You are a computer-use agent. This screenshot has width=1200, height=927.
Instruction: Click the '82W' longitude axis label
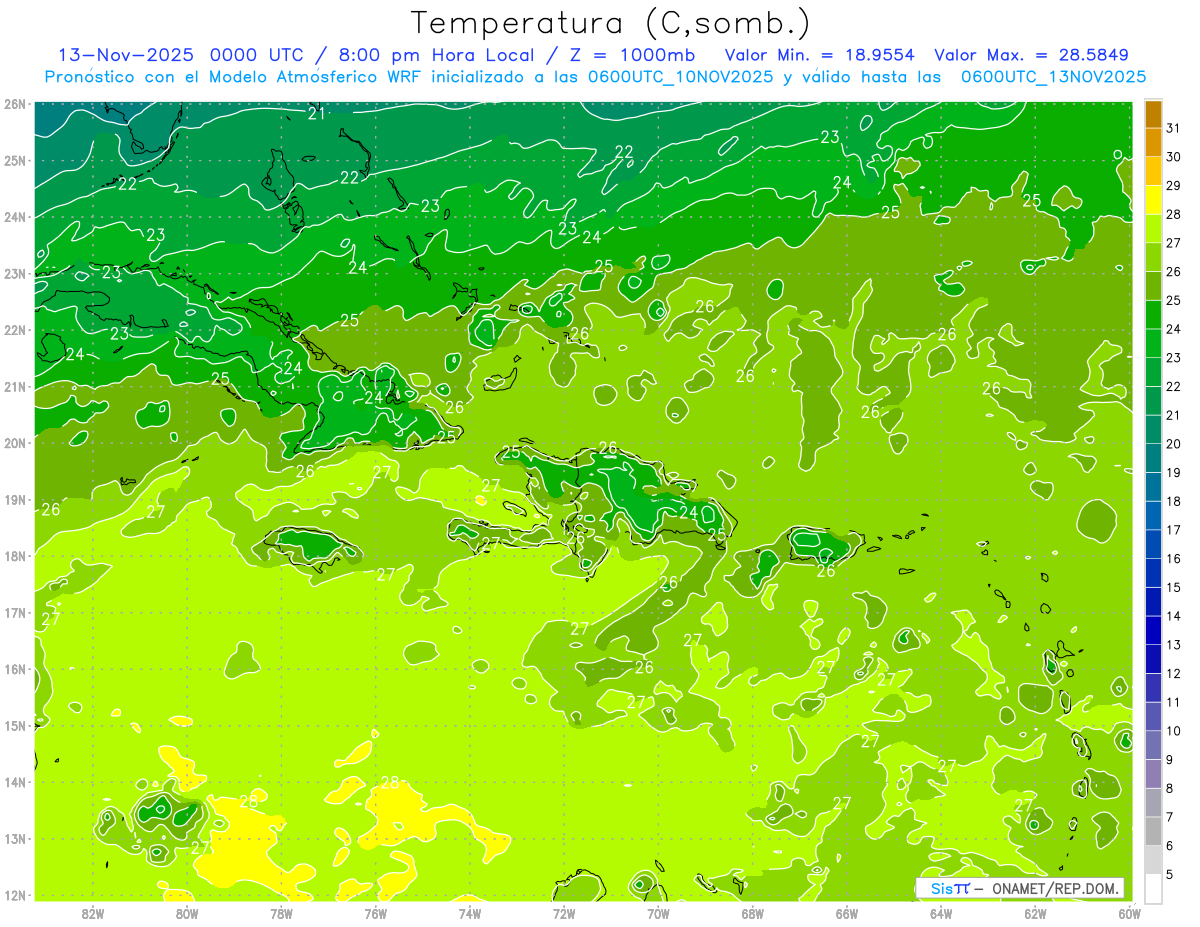[x=92, y=913]
